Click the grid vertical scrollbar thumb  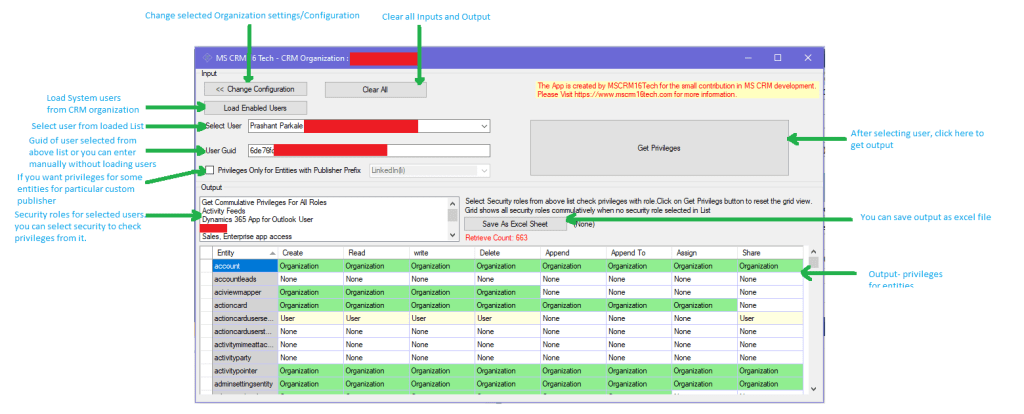point(813,263)
